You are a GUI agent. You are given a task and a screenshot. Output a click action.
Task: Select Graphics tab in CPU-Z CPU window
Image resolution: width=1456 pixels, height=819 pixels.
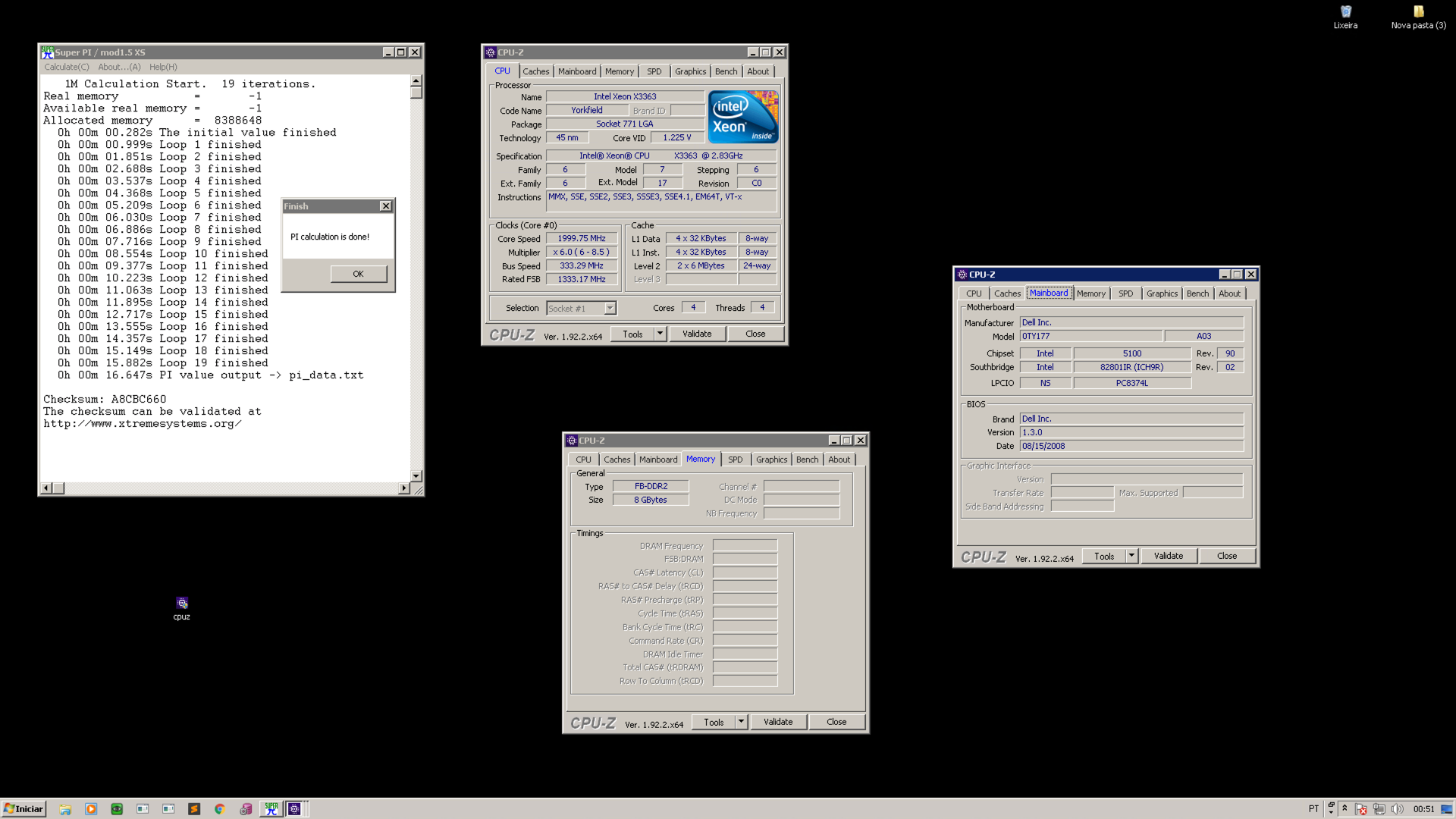[691, 71]
